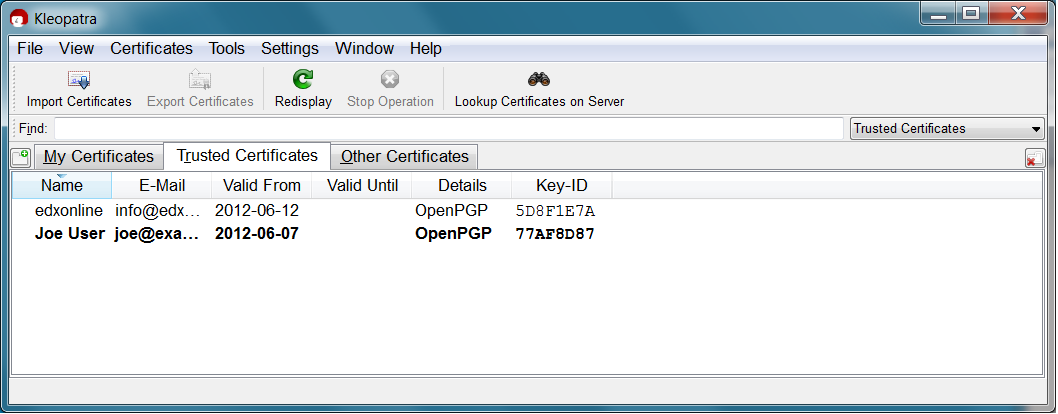Click the 2012-06-07 valid-from date
The width and height of the screenshot is (1058, 414).
click(x=257, y=234)
